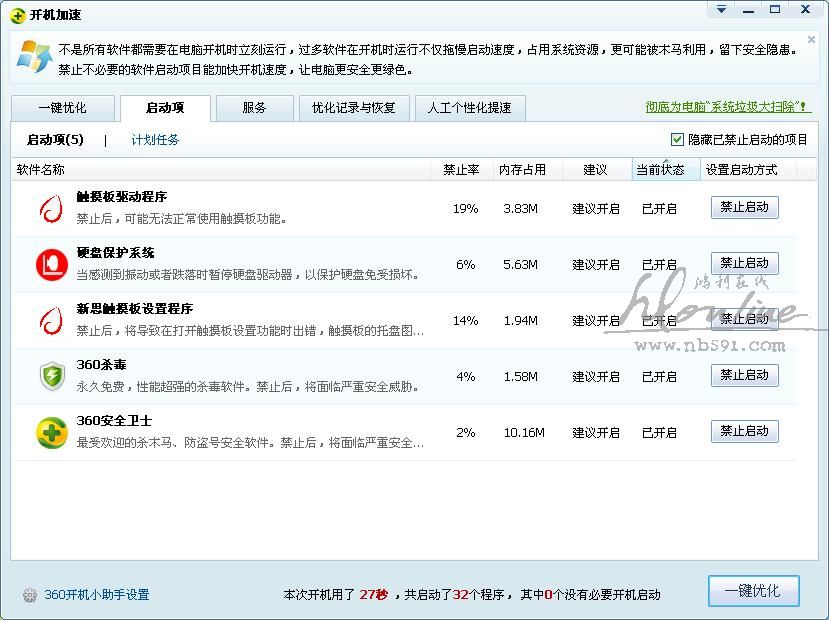
Task: Click the 360安全卫士 green plus icon
Action: (x=51, y=432)
